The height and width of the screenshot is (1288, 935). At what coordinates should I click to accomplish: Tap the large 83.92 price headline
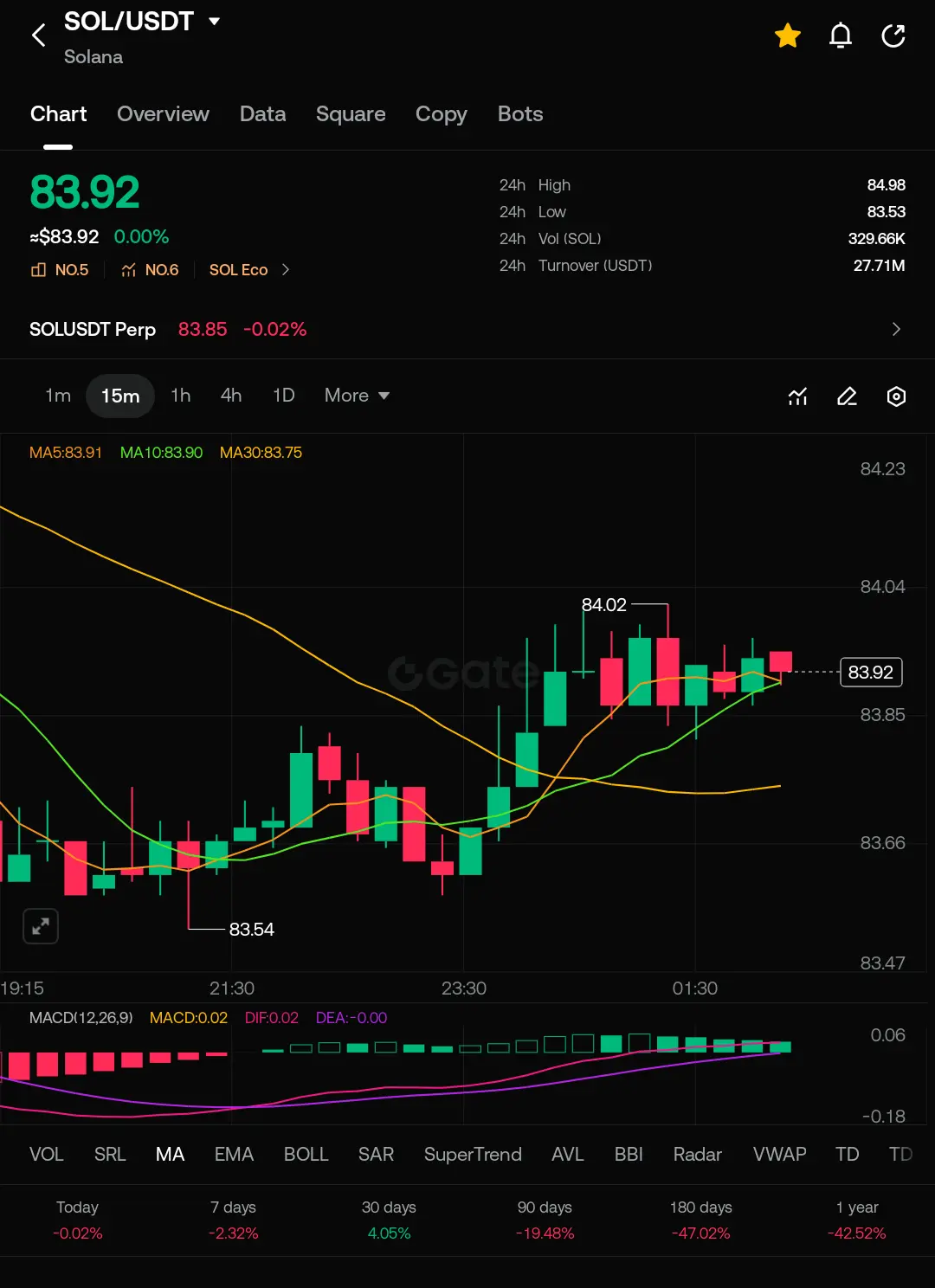[x=85, y=192]
